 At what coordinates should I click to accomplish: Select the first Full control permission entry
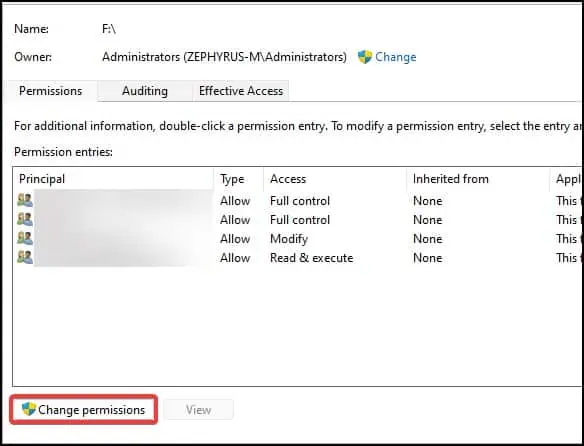tap(298, 201)
